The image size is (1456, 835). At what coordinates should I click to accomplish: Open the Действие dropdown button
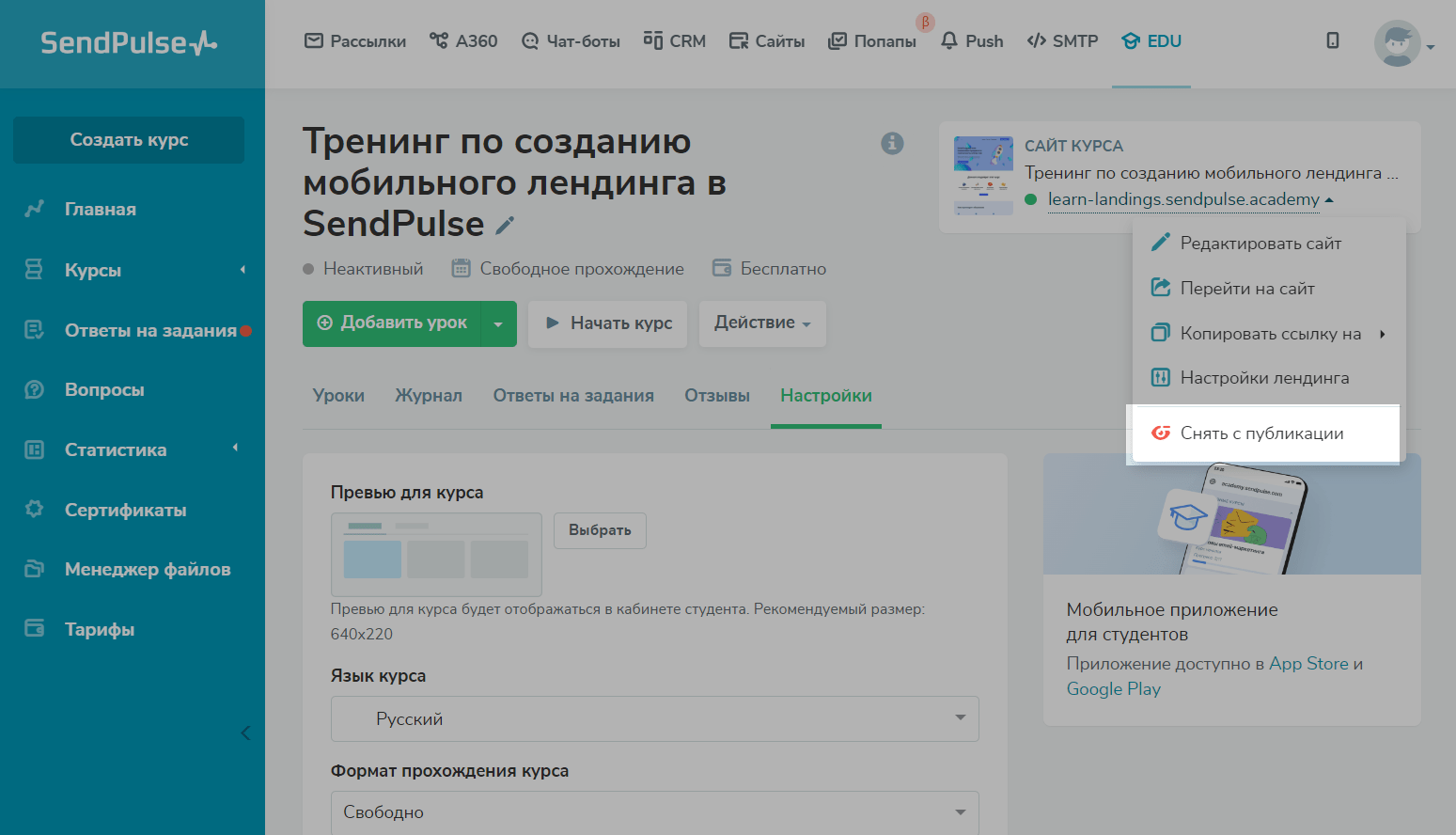pyautogui.click(x=762, y=323)
